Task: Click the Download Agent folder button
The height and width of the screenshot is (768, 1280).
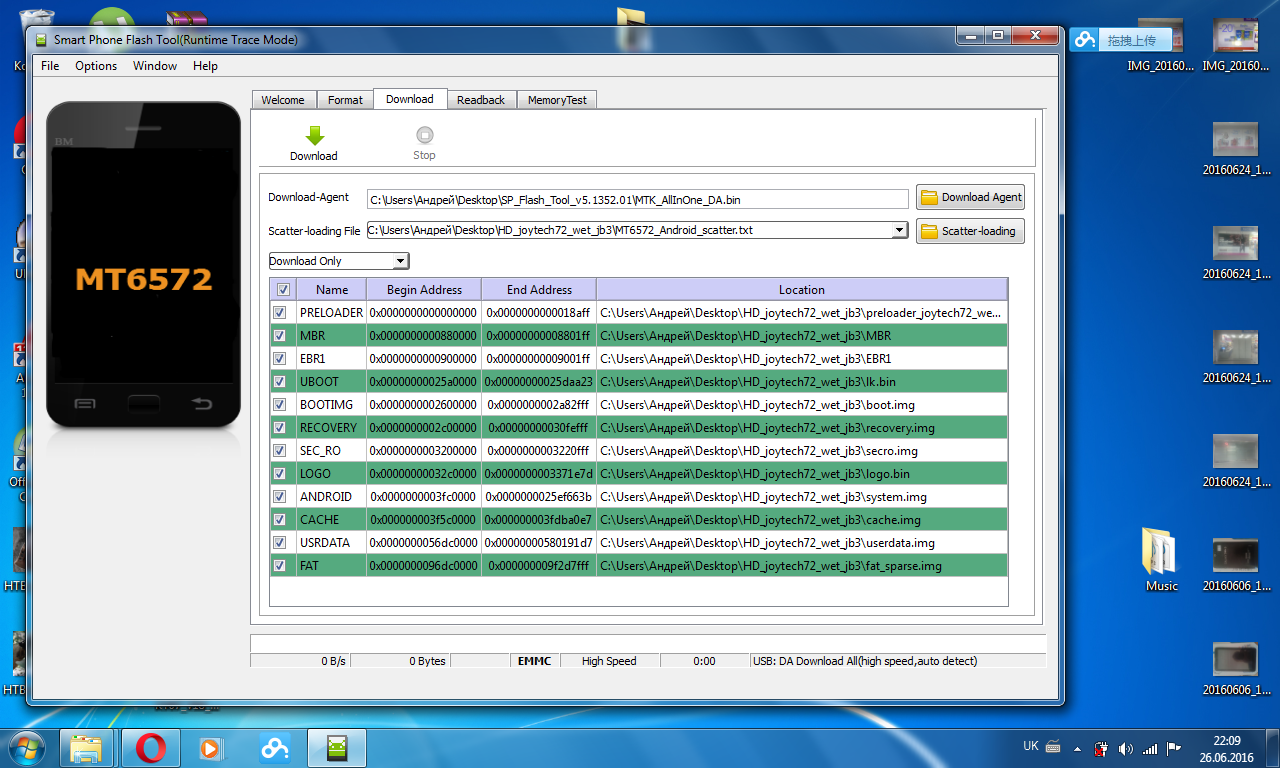Action: [970, 197]
